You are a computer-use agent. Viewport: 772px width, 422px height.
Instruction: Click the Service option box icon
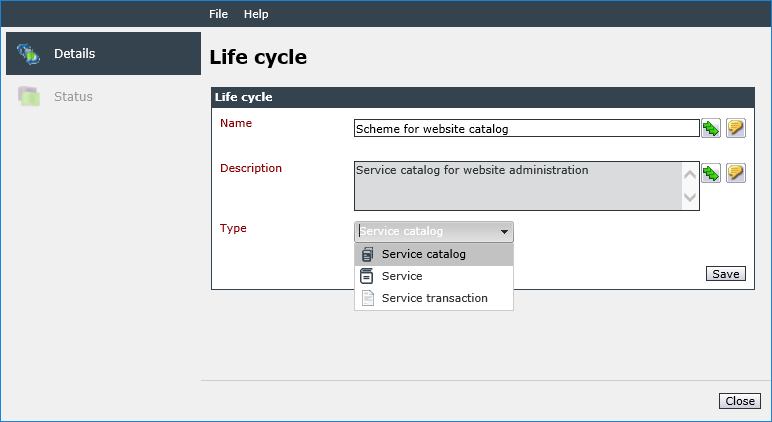point(366,276)
